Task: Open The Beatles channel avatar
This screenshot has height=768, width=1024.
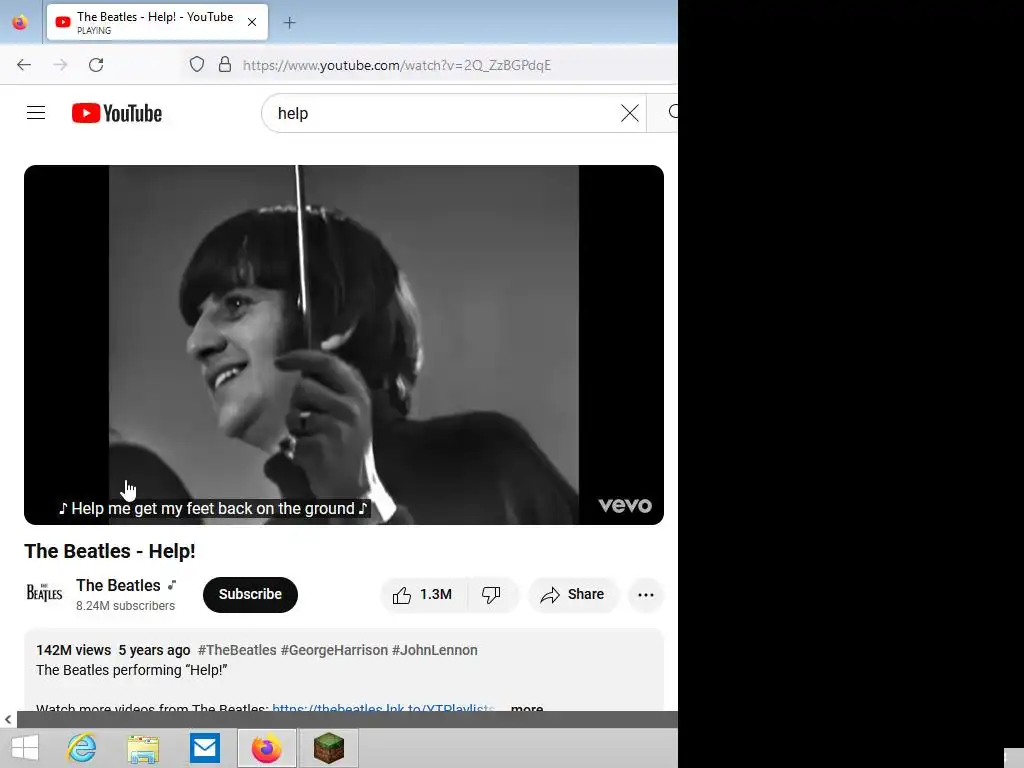Action: pos(44,593)
